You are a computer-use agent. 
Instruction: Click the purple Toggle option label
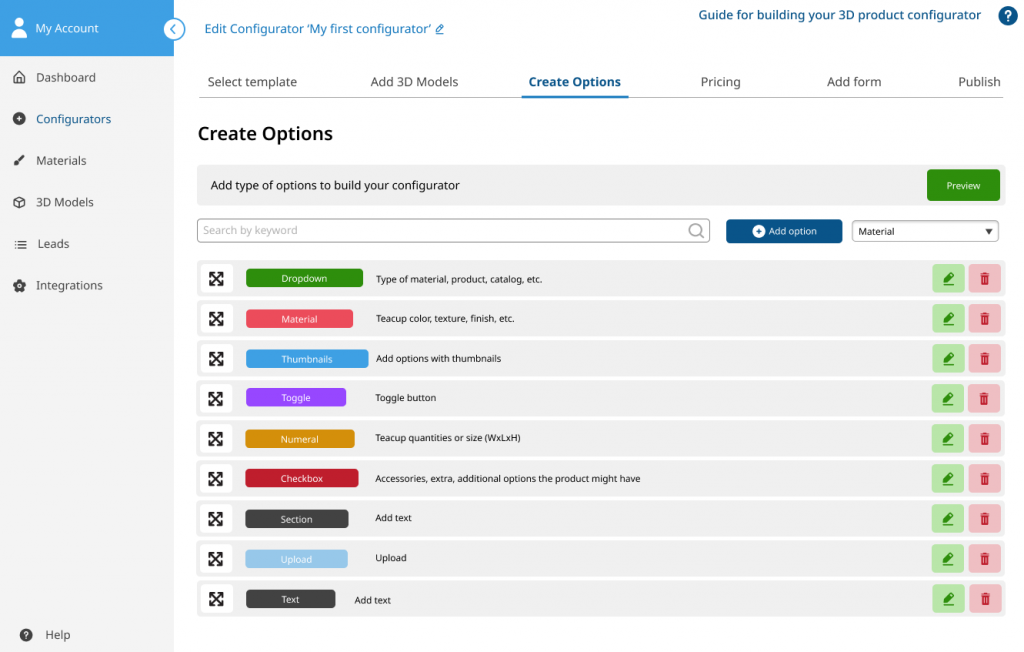coord(296,398)
